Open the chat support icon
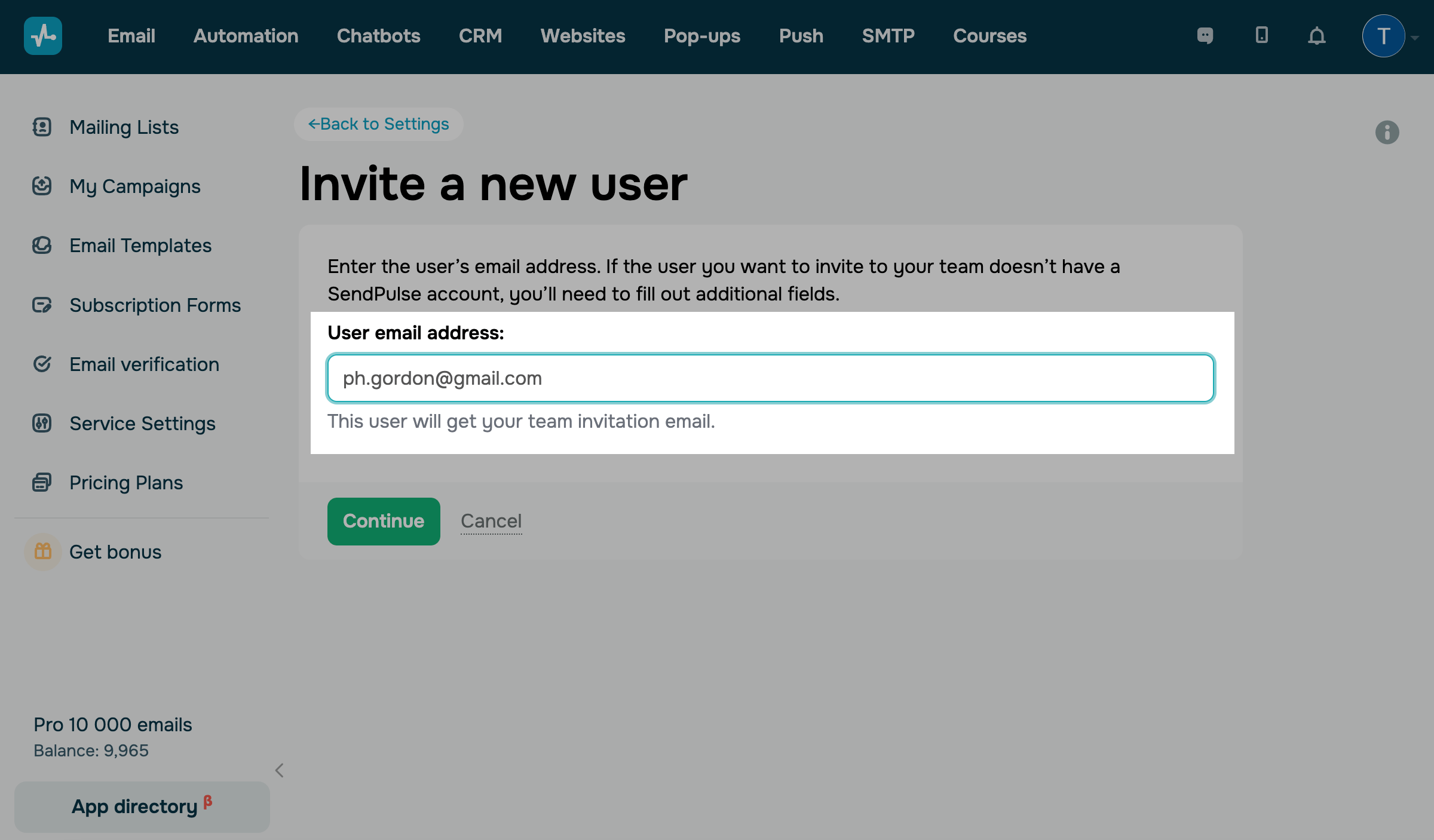The width and height of the screenshot is (1434, 840). point(1205,36)
